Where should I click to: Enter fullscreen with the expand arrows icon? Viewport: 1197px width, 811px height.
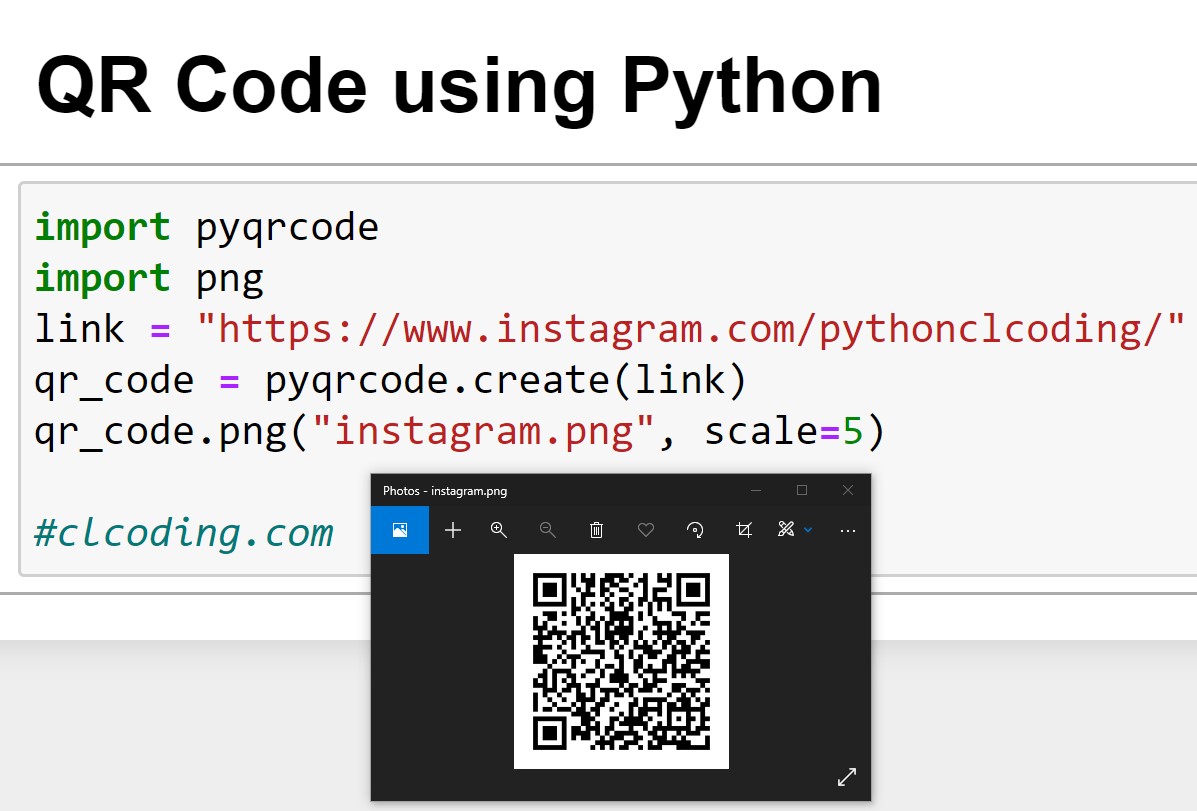point(847,777)
